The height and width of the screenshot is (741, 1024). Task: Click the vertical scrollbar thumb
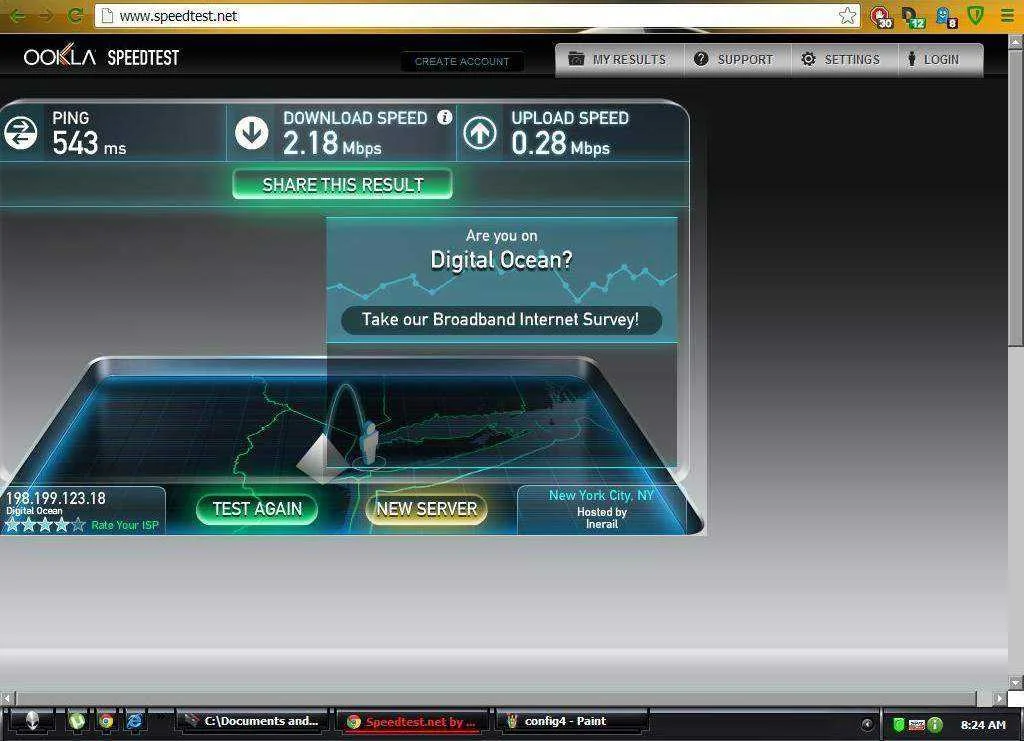click(1016, 196)
